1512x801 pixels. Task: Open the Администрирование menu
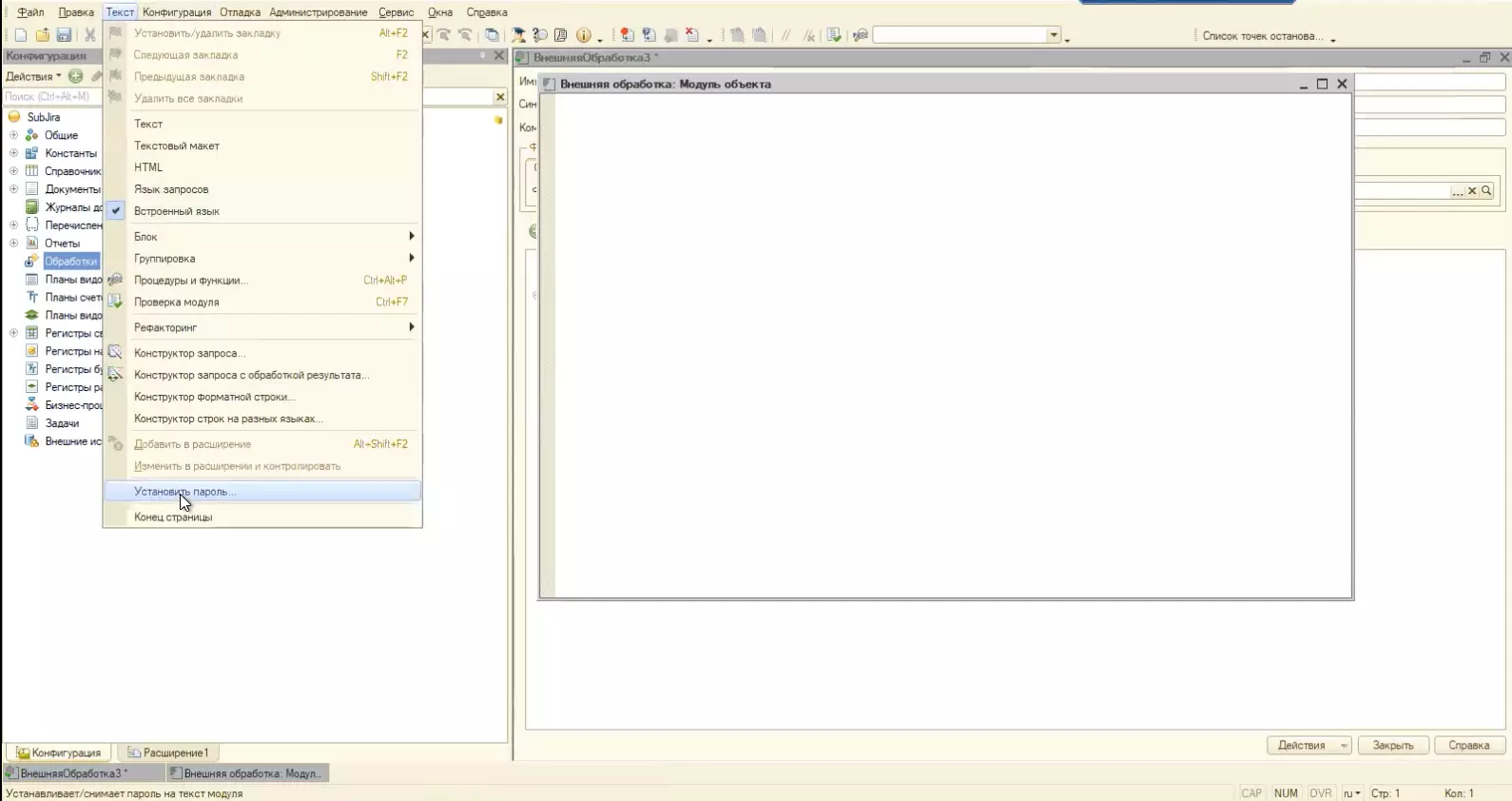click(318, 12)
